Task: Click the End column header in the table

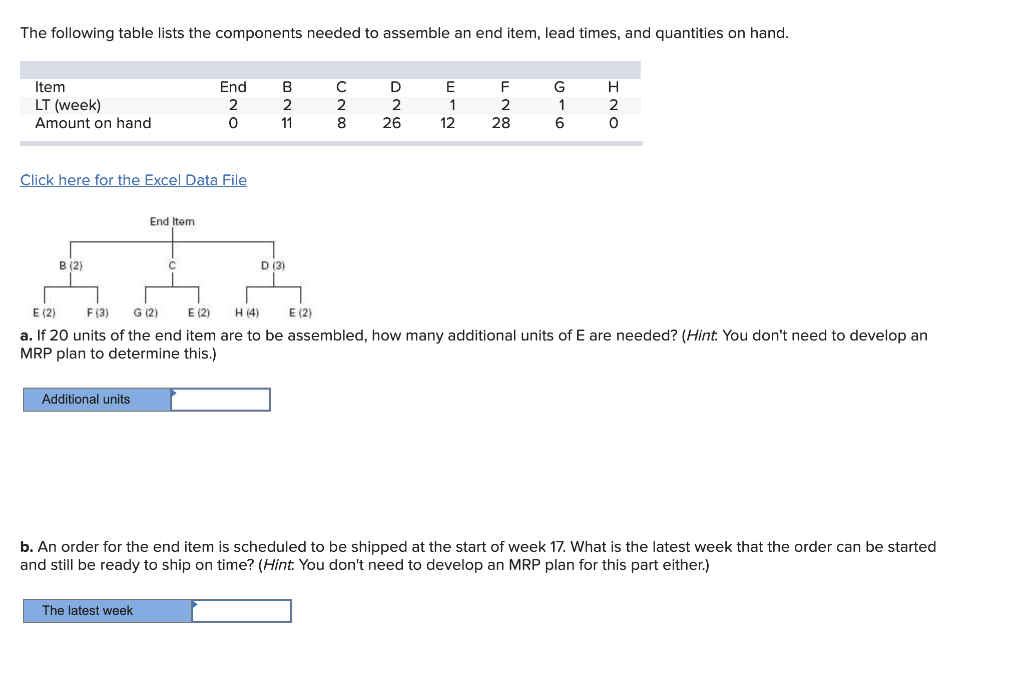Action: [x=232, y=87]
